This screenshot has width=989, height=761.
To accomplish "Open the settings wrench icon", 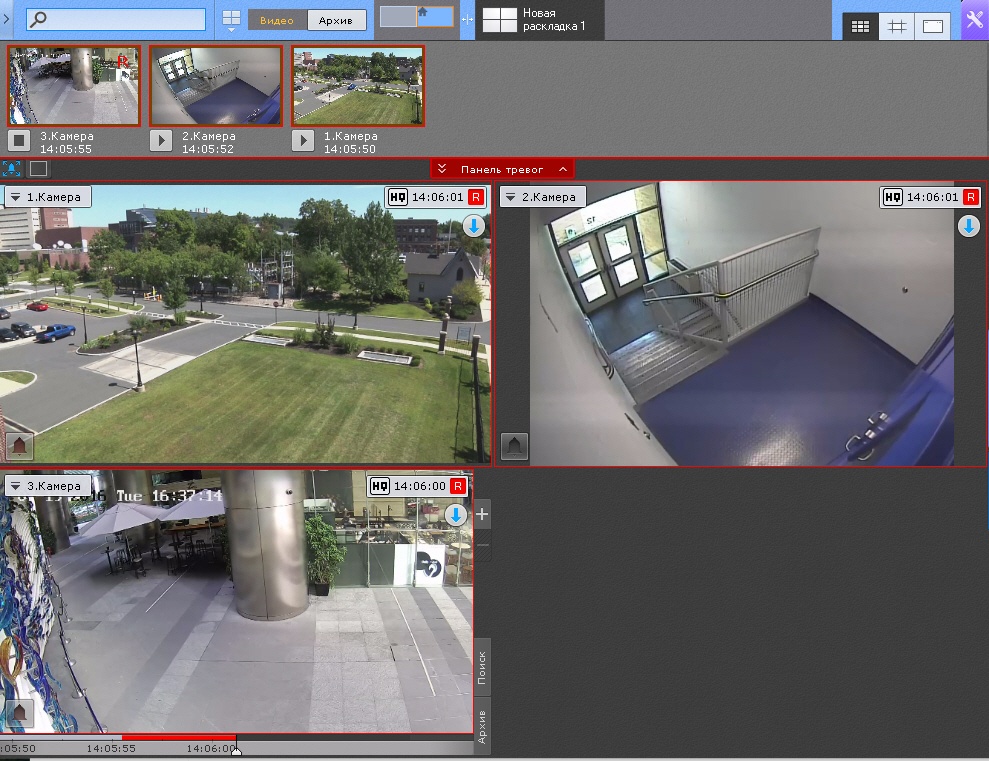I will tap(974, 20).
